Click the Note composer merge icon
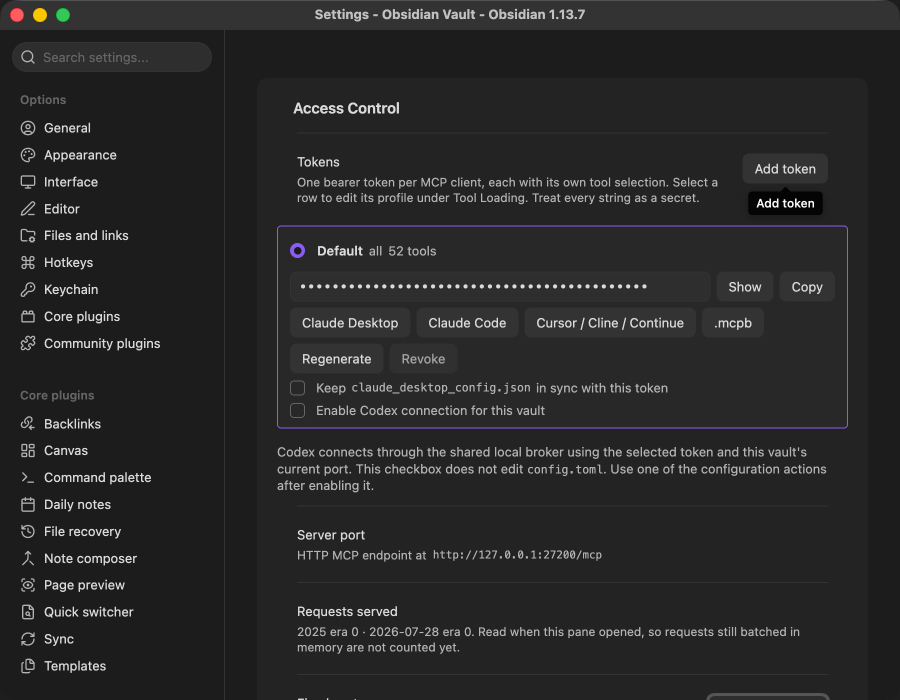Image resolution: width=900 pixels, height=700 pixels. click(x=28, y=558)
